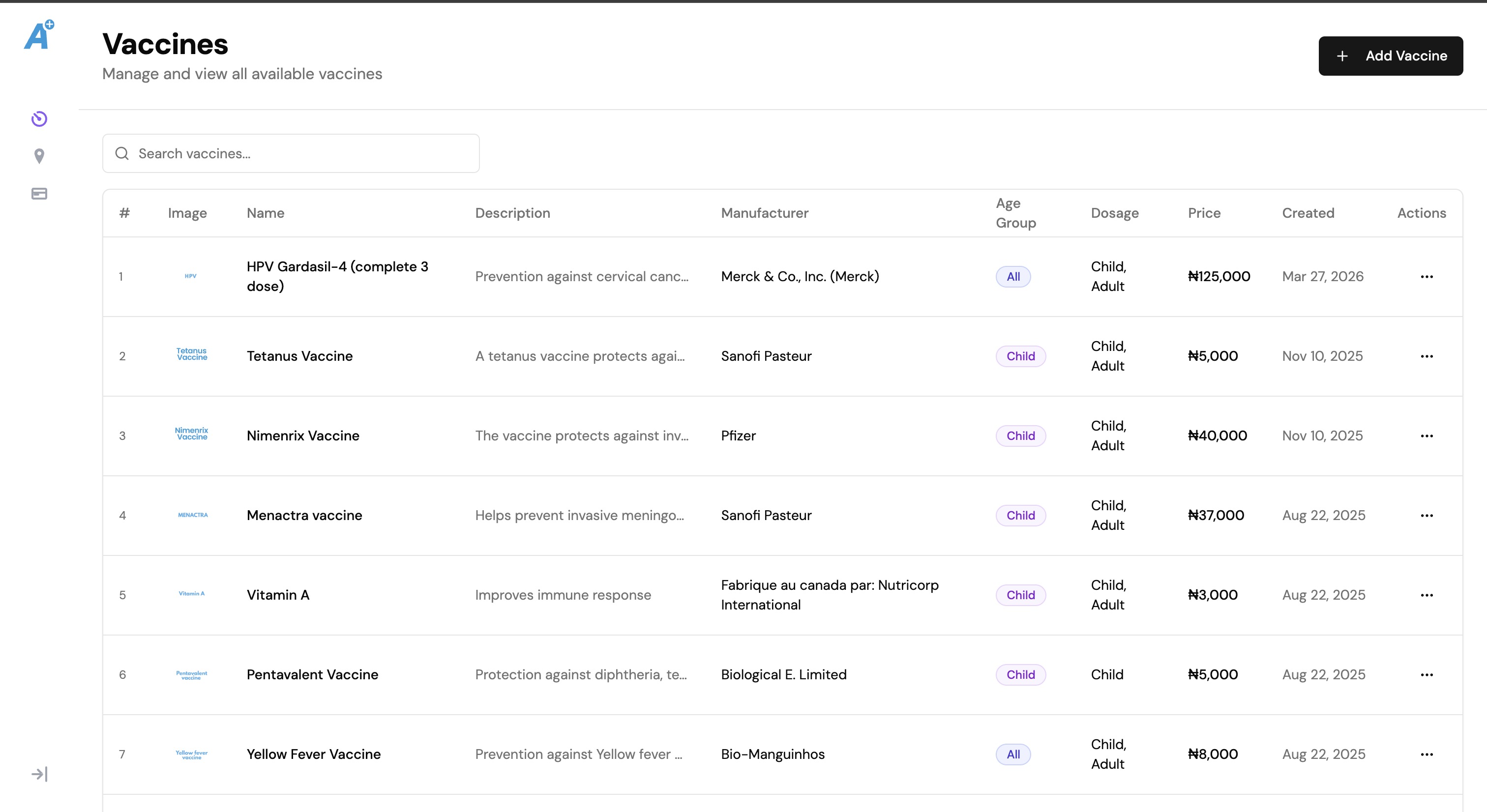Image resolution: width=1487 pixels, height=812 pixels.
Task: Click the All badge in HPV Gardasil-4 row
Action: pyautogui.click(x=1013, y=276)
